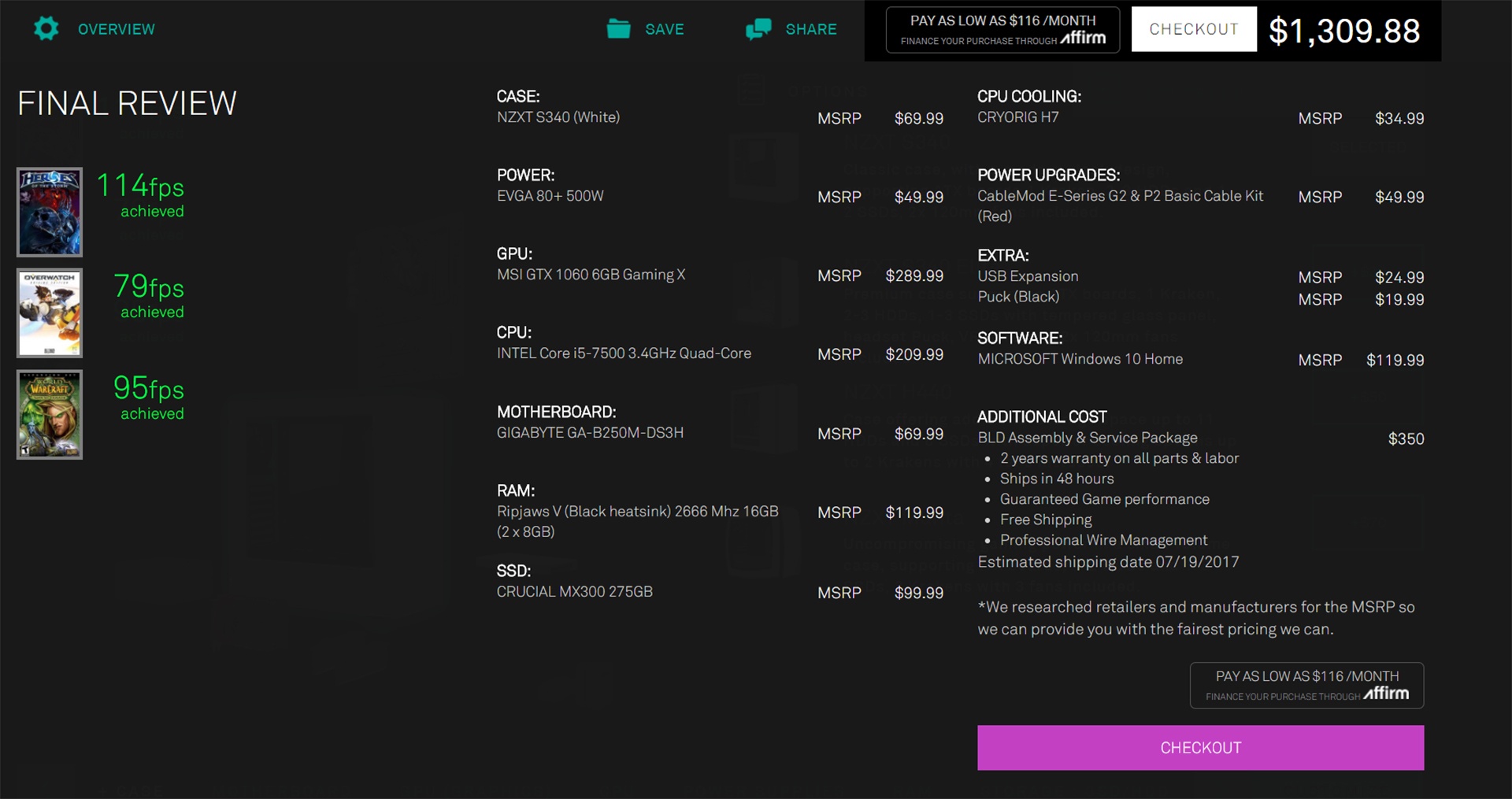Select the Heroes of the Storm thumbnail

pos(50,212)
